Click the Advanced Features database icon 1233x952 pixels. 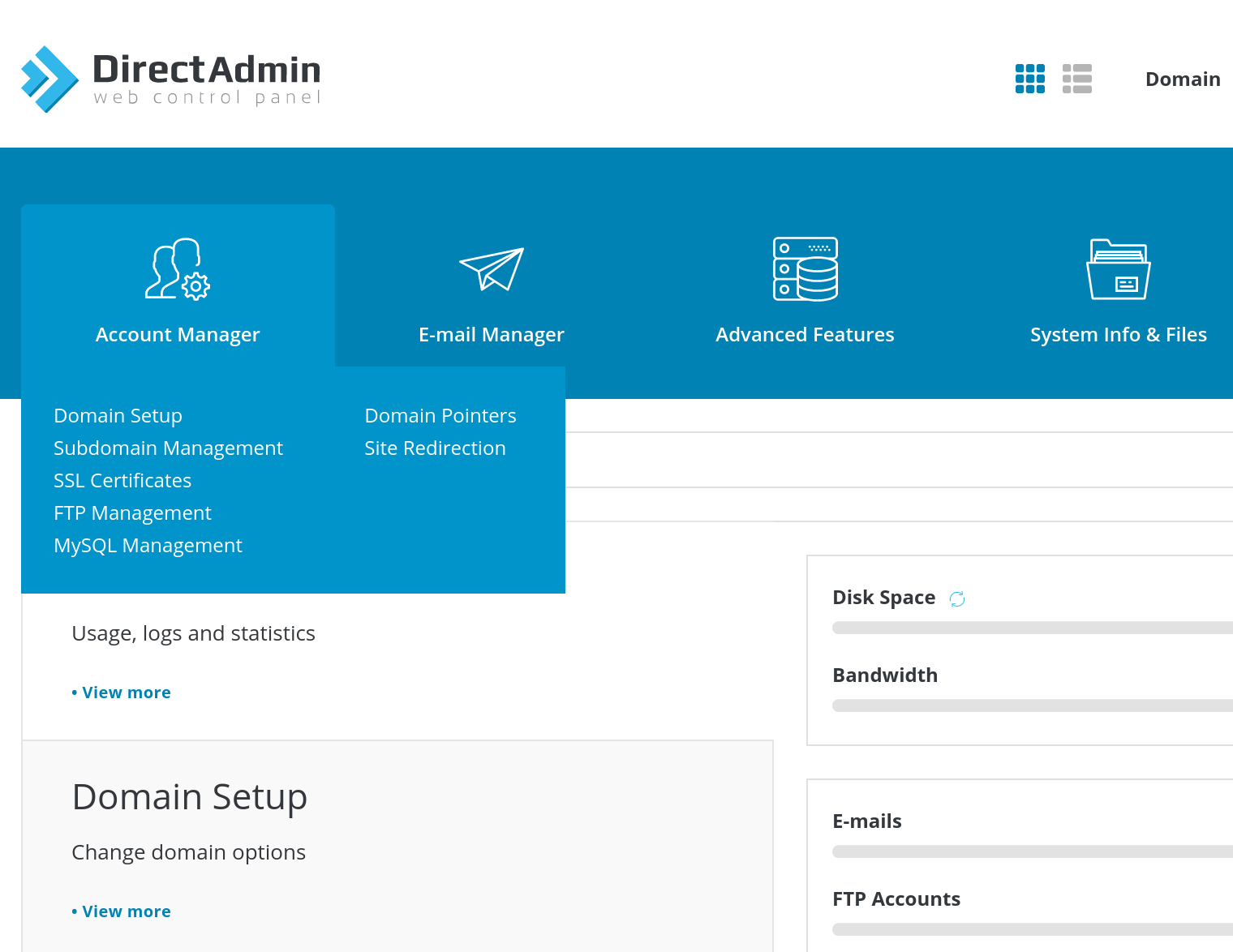805,269
